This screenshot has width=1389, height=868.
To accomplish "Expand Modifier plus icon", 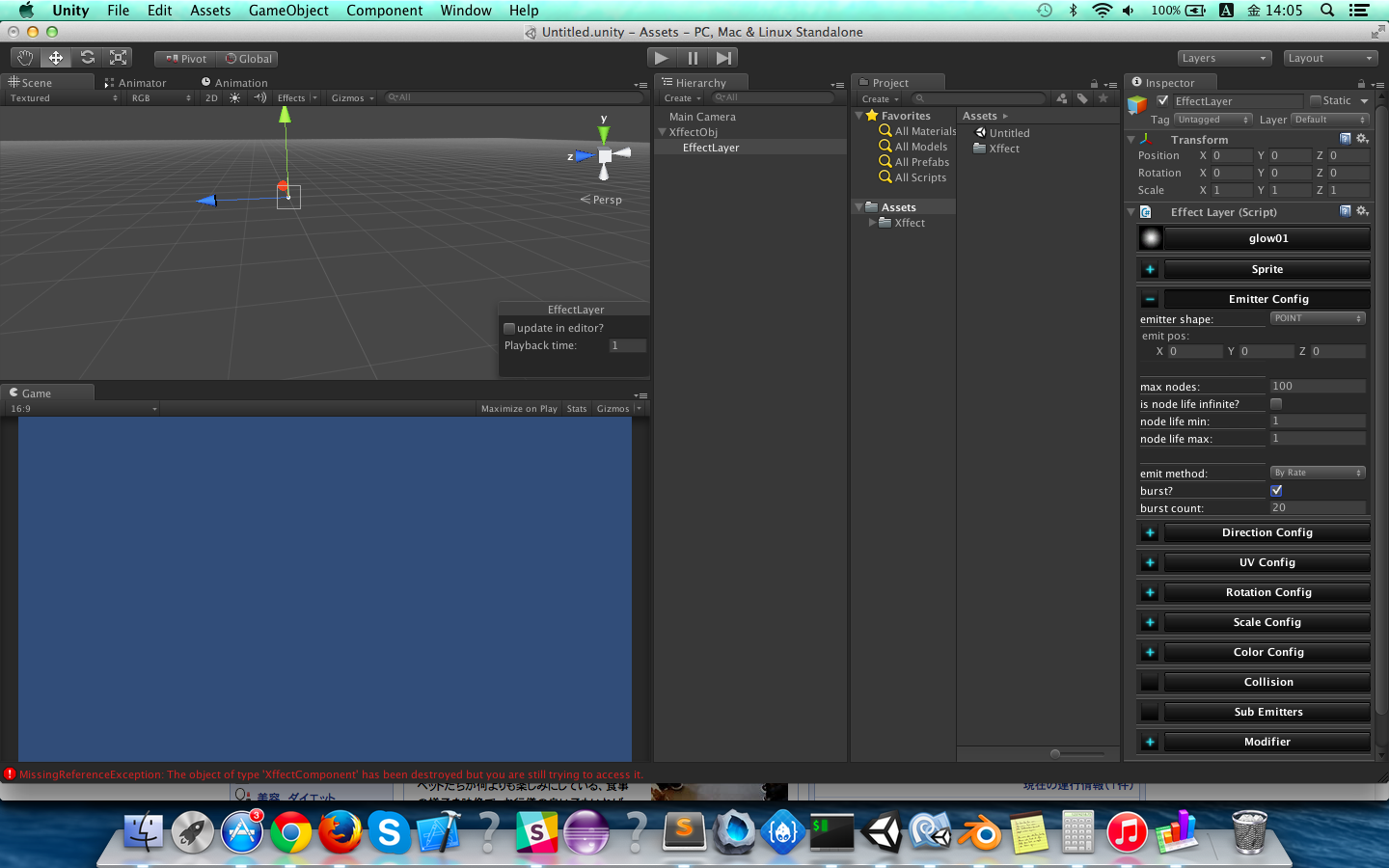I will 1150,742.
